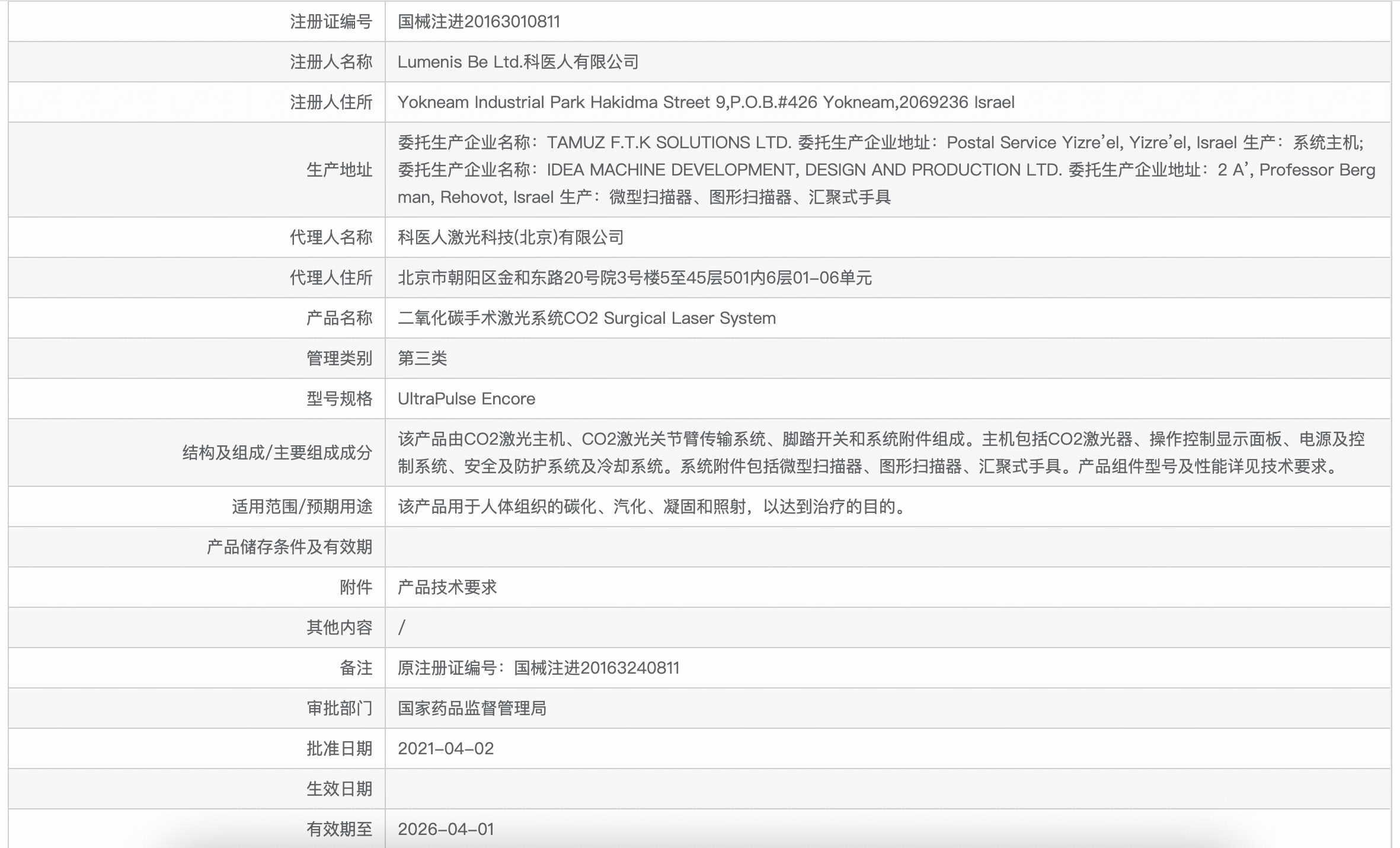1400x848 pixels.
Task: Click the product name CO2 Surgical Laser System
Action: (587, 317)
